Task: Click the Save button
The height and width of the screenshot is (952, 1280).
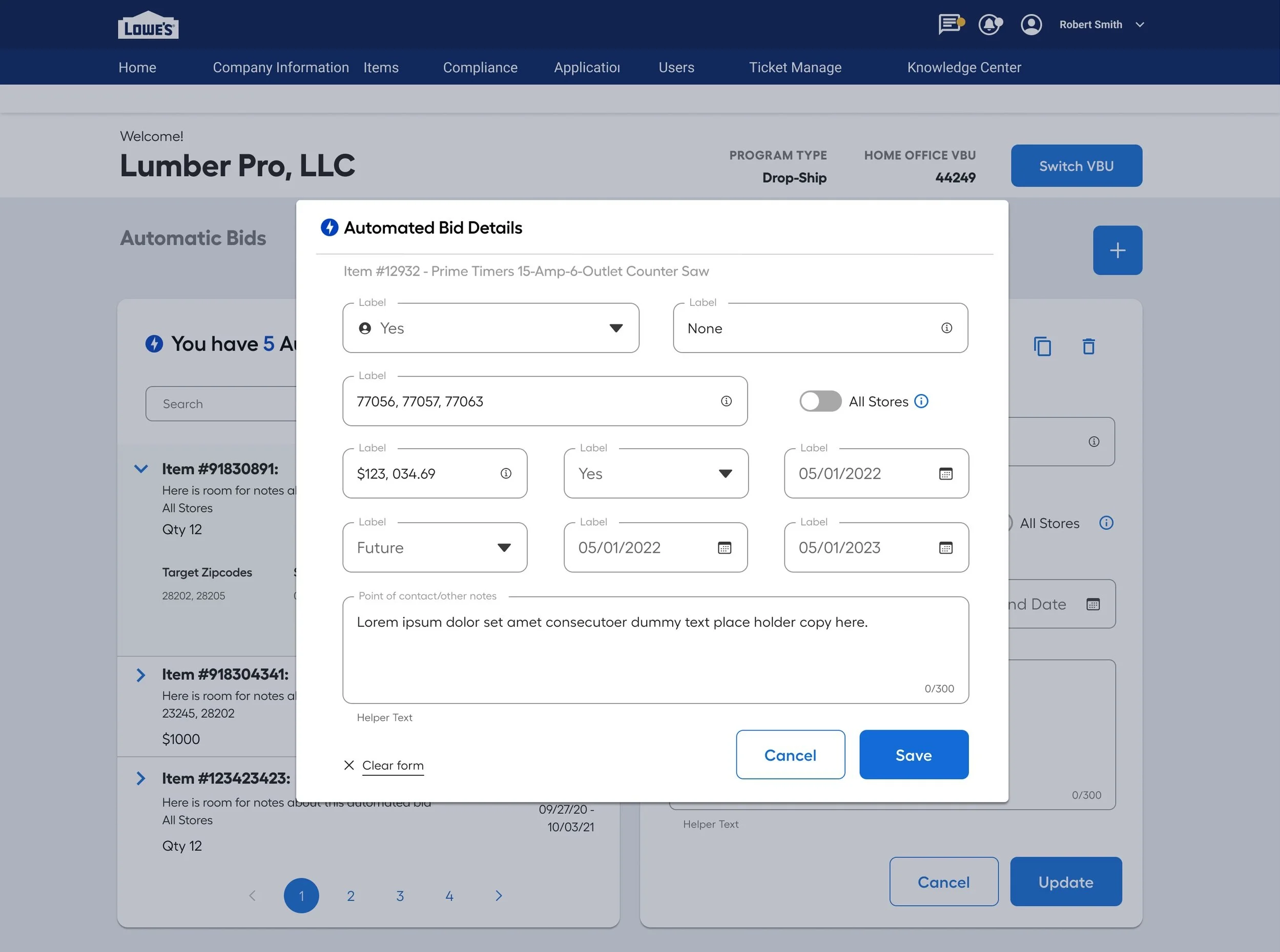Action: (914, 755)
